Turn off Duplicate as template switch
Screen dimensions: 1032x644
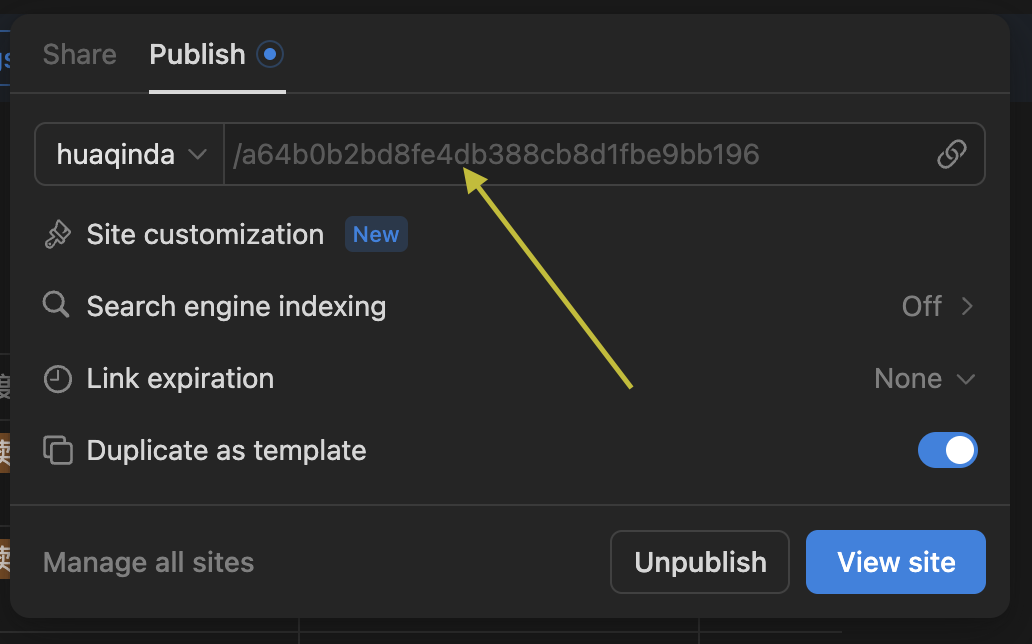click(x=947, y=450)
